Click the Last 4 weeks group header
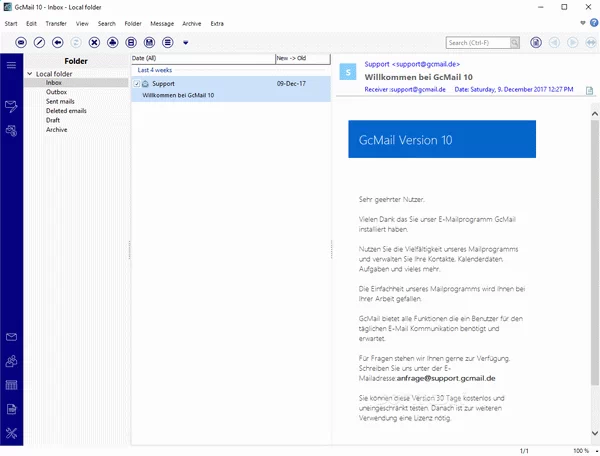This screenshot has height=456, width=600. (x=155, y=70)
